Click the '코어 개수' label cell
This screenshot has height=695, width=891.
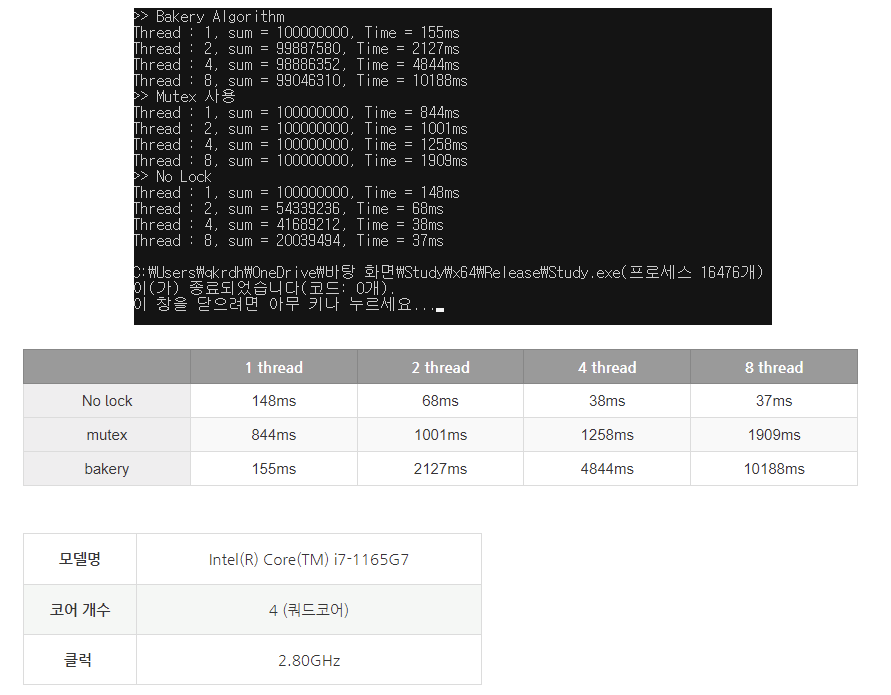click(x=80, y=610)
